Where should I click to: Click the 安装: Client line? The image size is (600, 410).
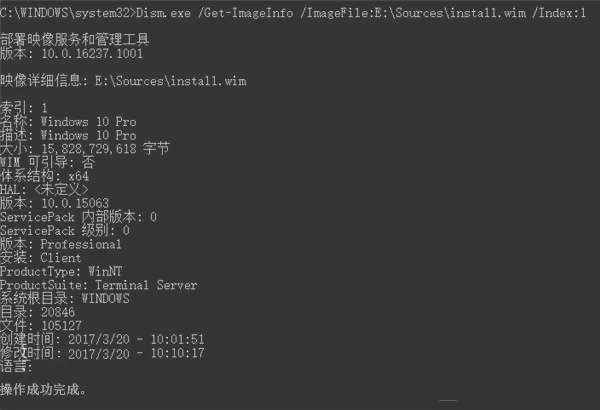(x=41, y=258)
